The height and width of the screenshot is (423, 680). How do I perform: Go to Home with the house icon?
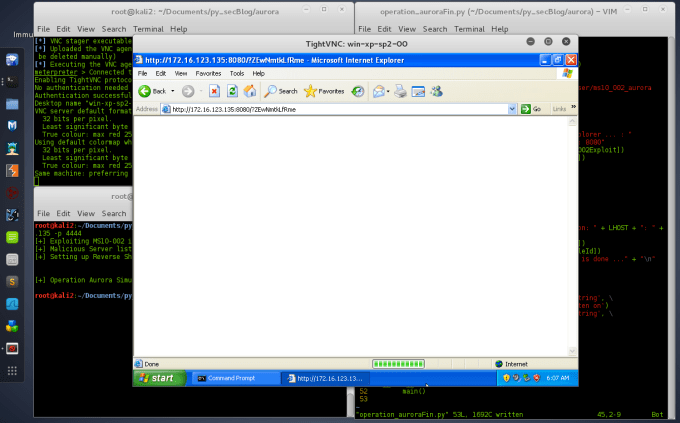click(x=250, y=91)
